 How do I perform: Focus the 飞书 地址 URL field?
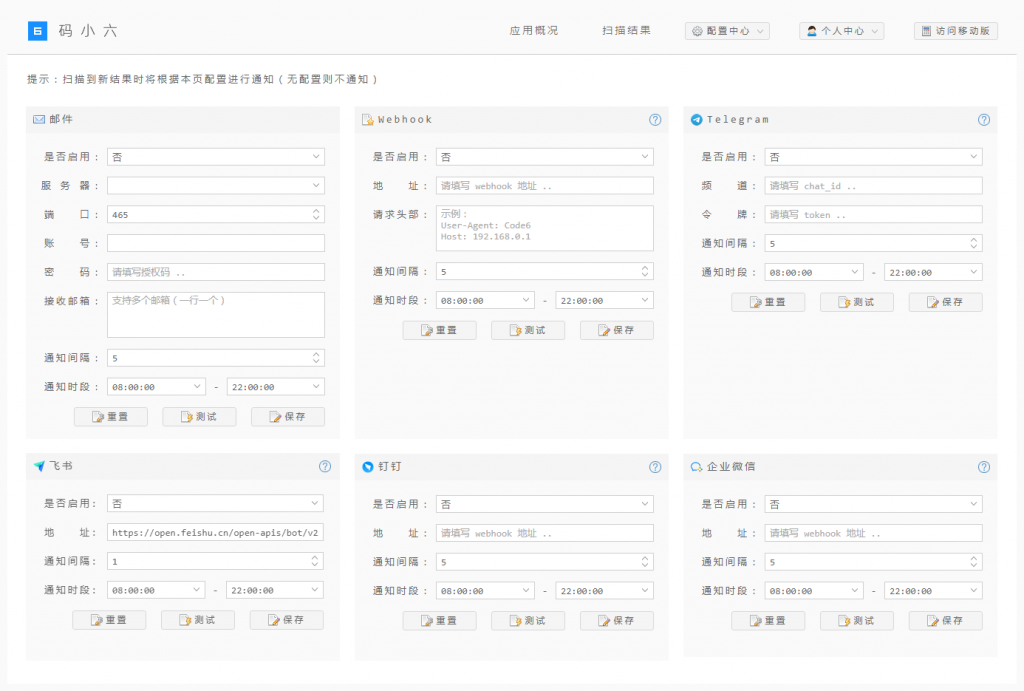tap(215, 532)
